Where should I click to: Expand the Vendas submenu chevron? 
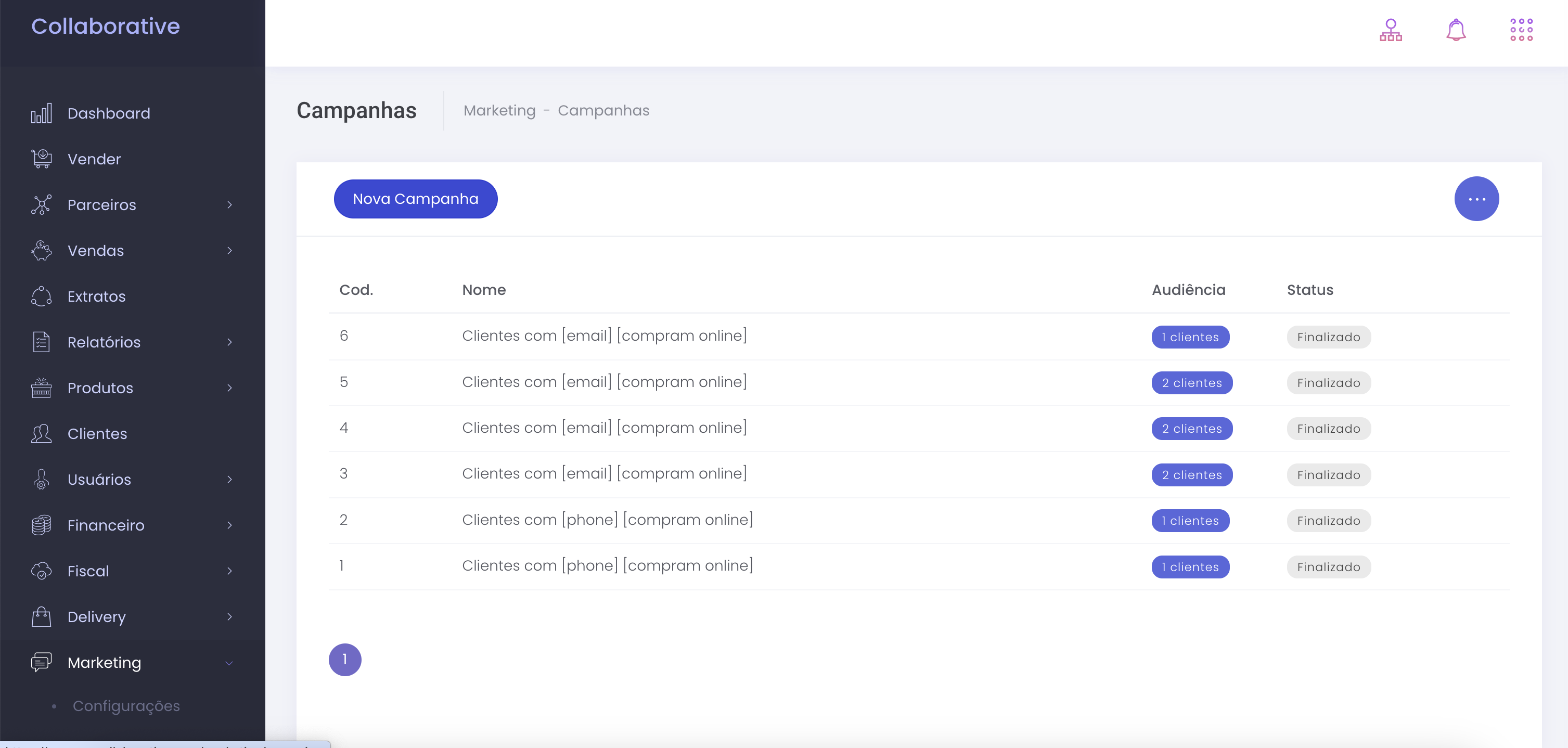229,251
